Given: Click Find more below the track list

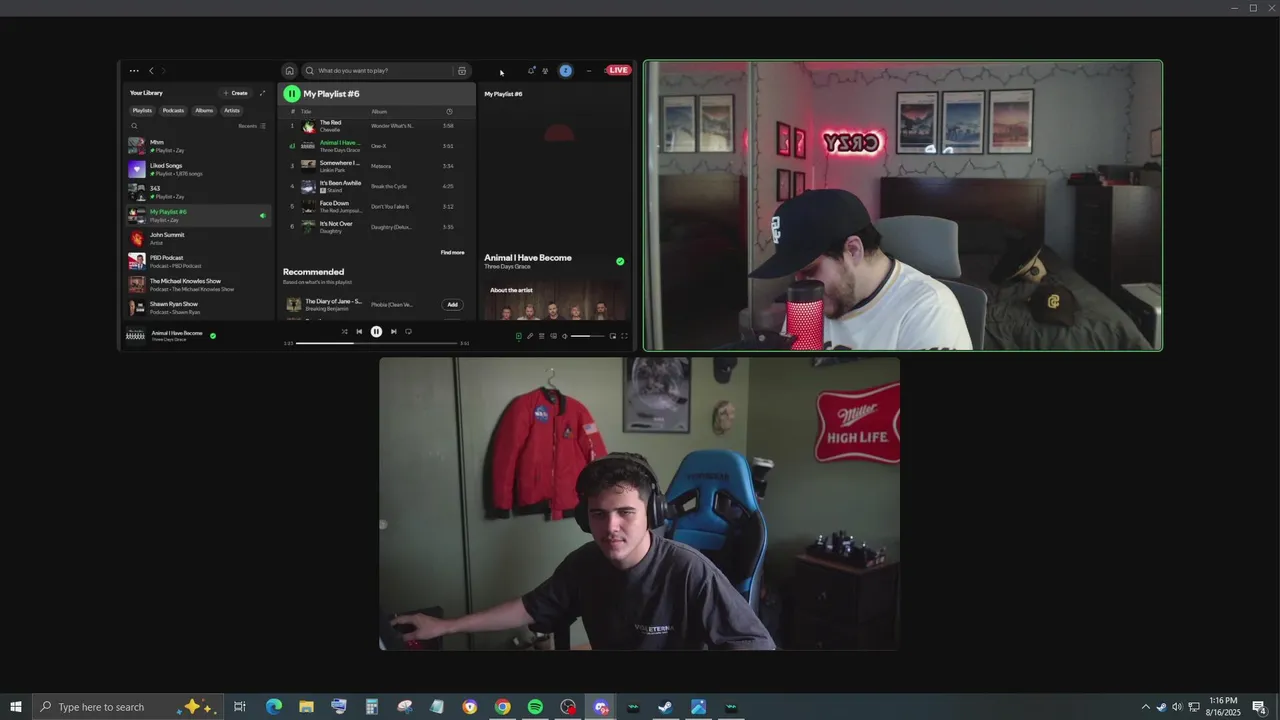Looking at the screenshot, I should (x=452, y=252).
